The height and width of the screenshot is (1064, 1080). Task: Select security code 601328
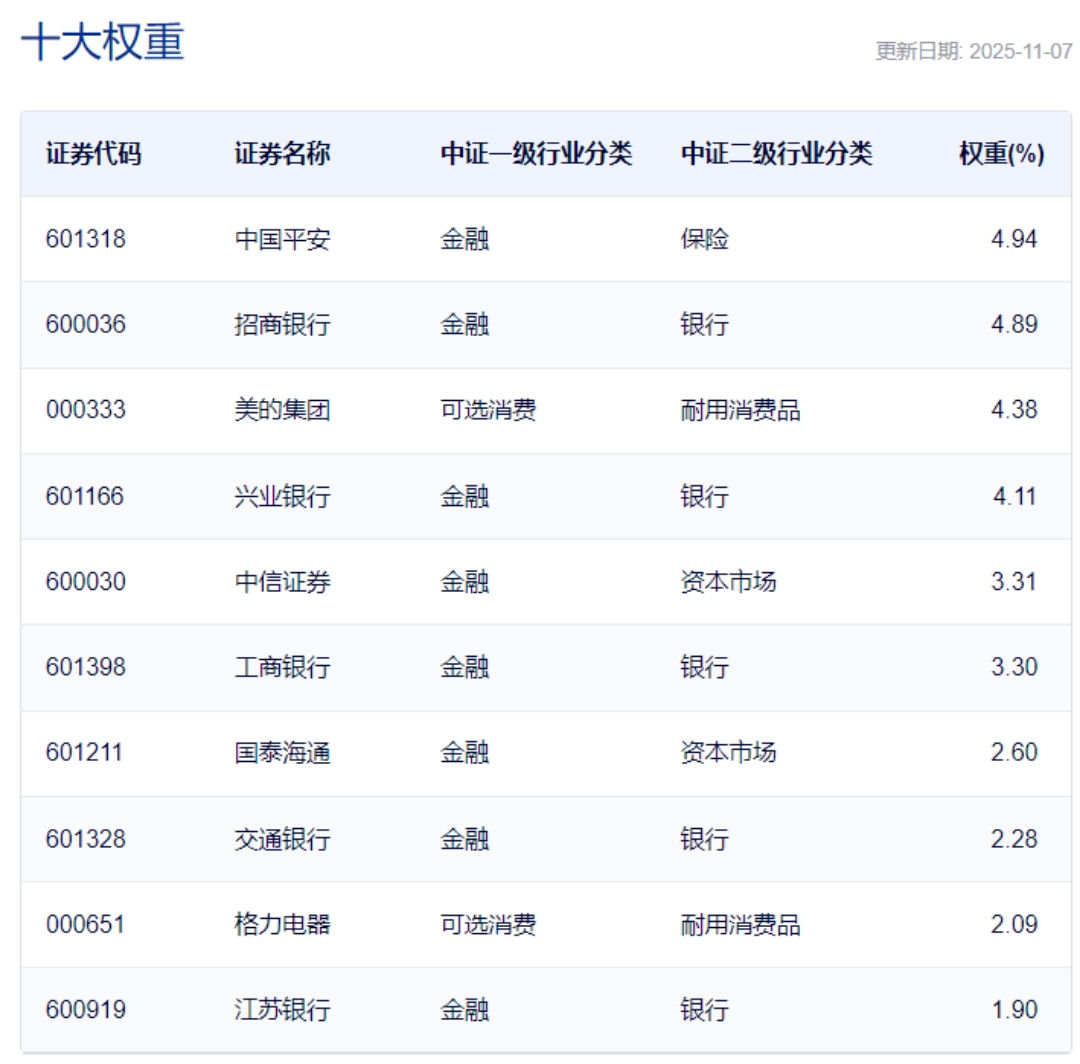tap(86, 839)
